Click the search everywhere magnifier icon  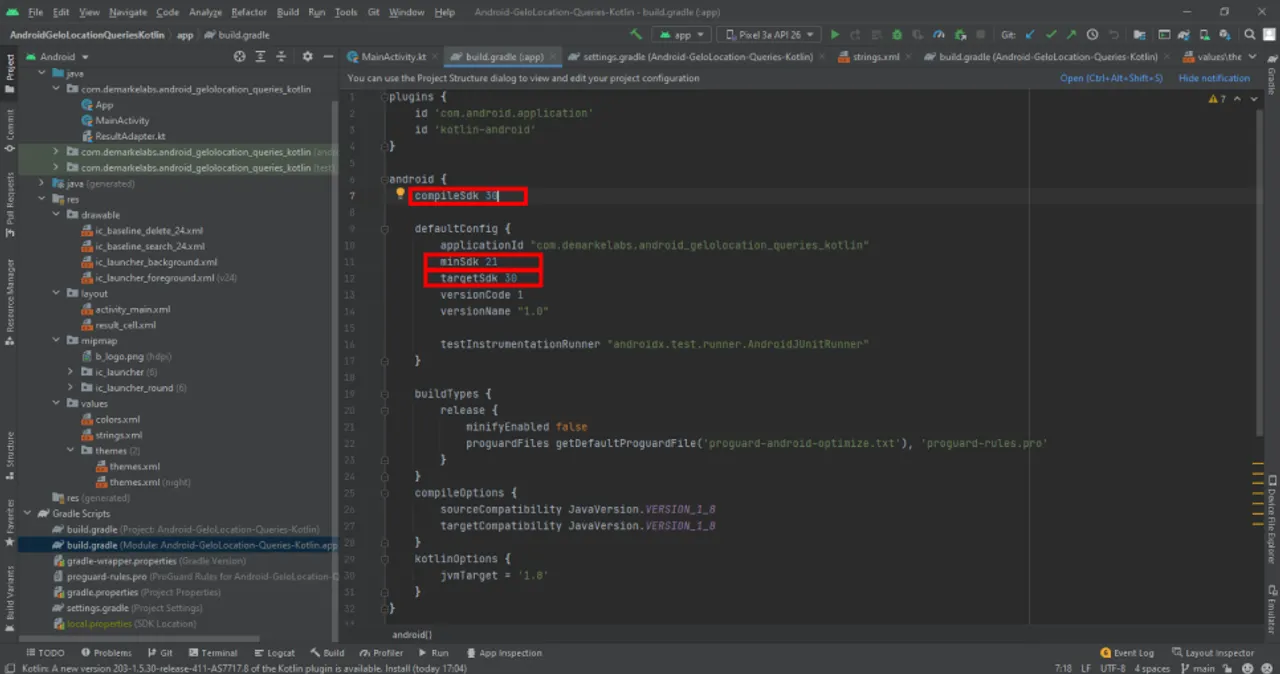coord(1248,35)
